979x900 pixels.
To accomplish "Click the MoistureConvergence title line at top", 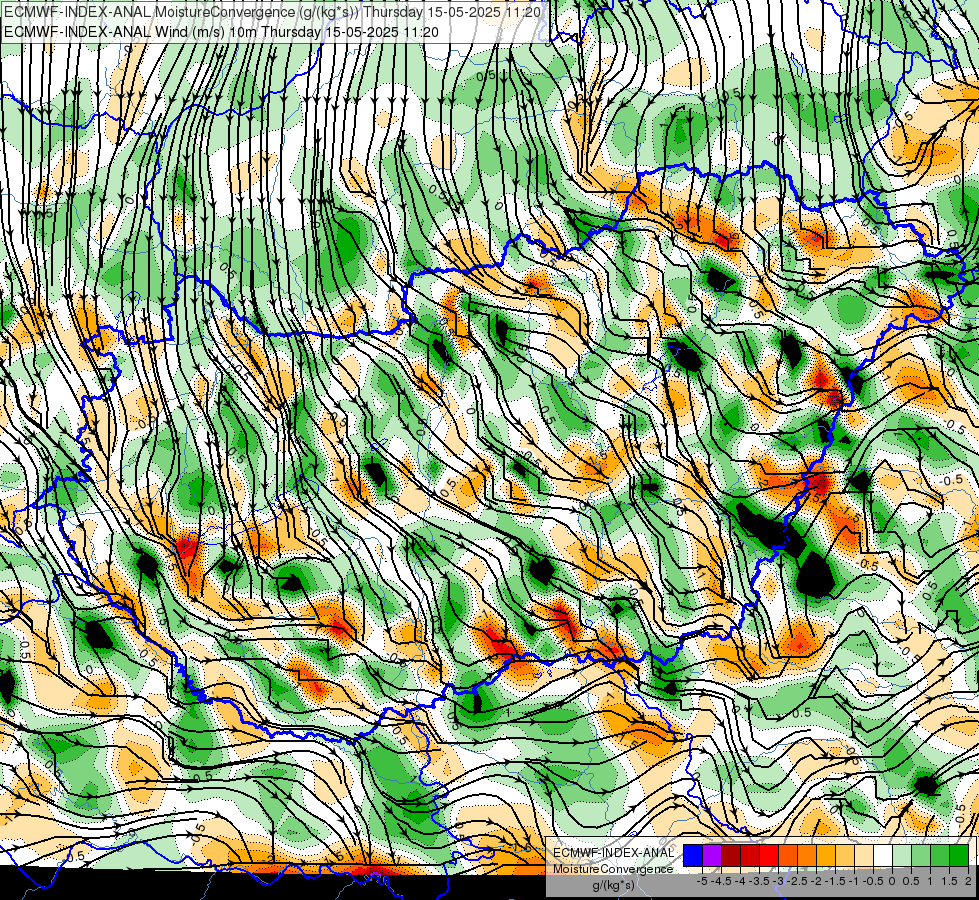I will click(272, 12).
